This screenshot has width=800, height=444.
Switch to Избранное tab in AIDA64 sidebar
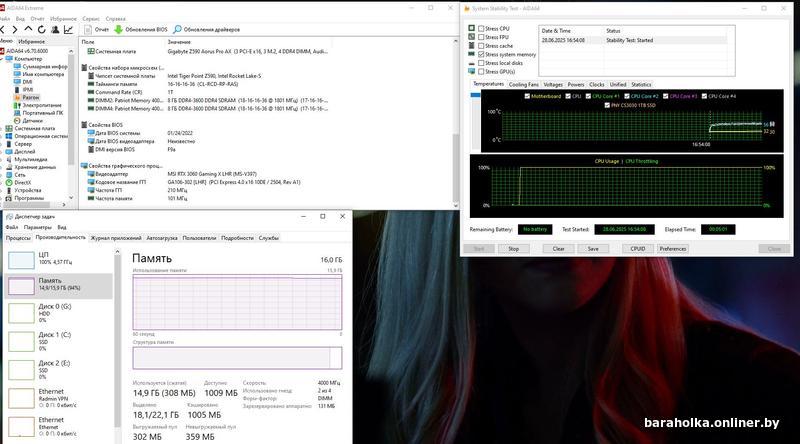32,41
